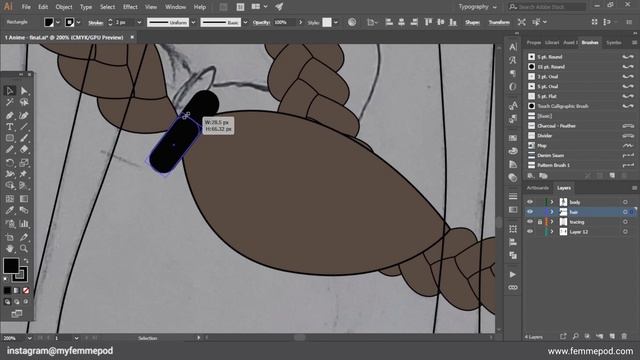Switch to the Artboards tab
Image resolution: width=640 pixels, height=360 pixels.
538,188
